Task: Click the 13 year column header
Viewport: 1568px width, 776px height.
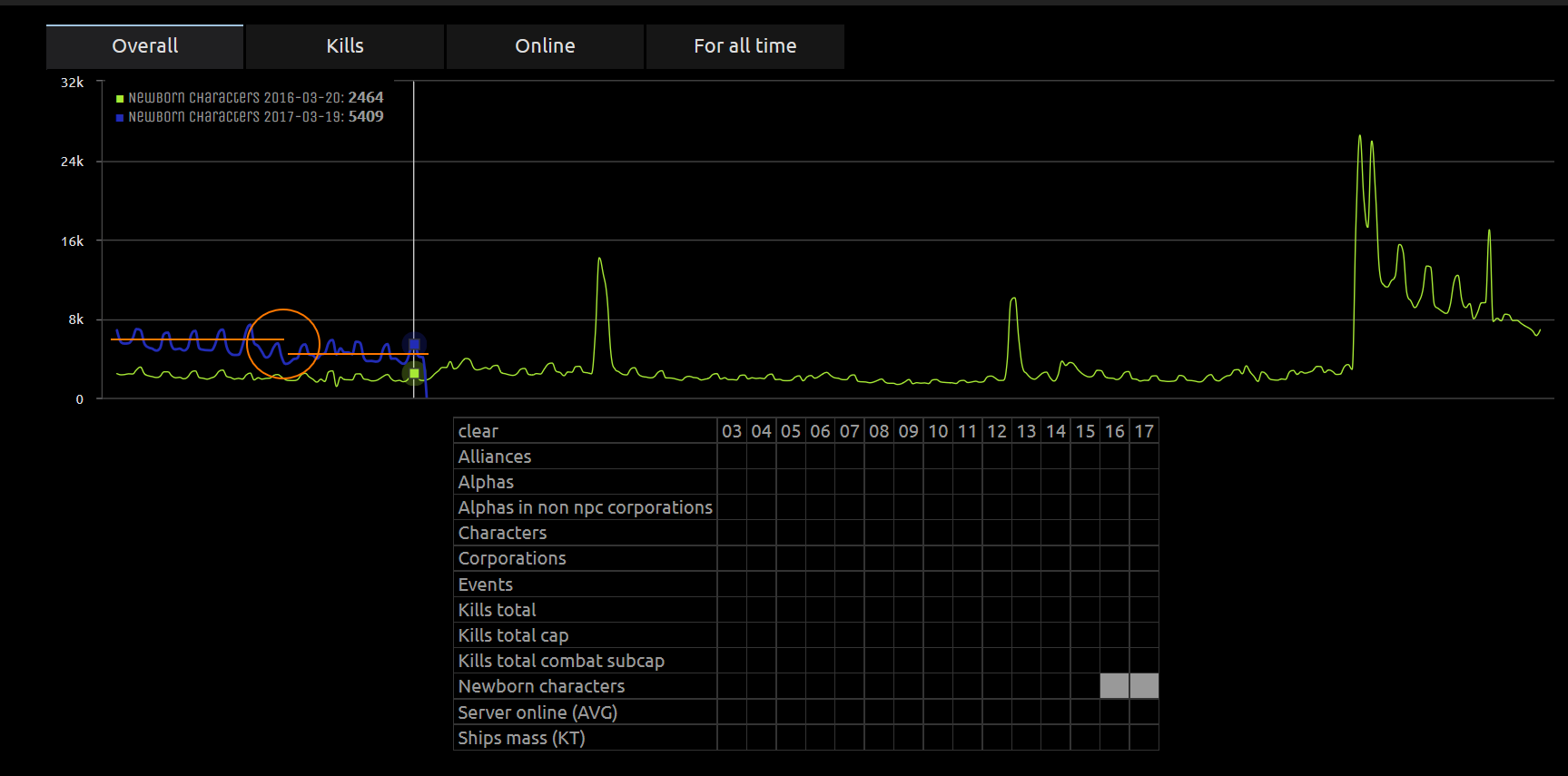Action: point(1026,431)
